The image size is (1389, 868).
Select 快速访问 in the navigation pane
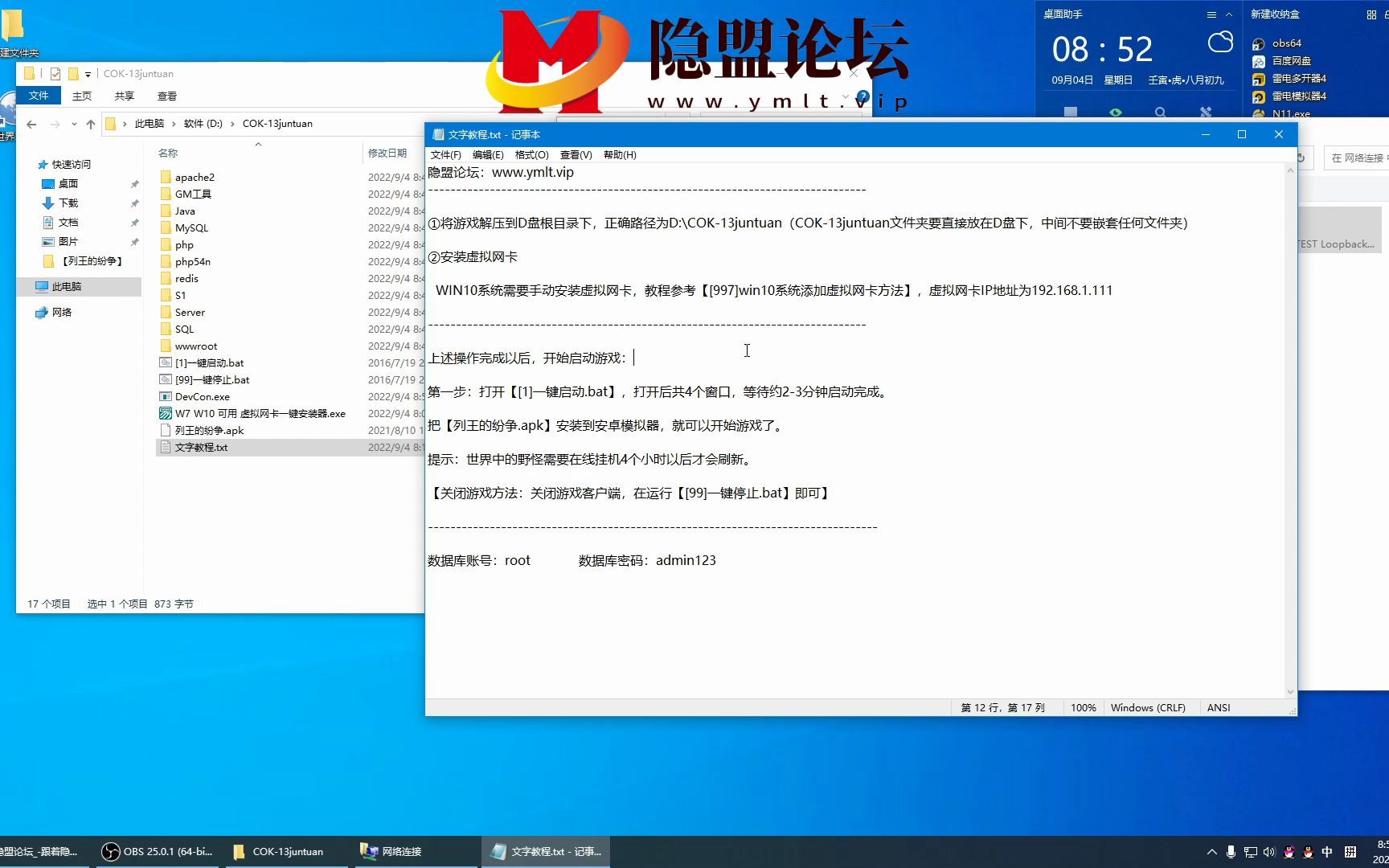coord(72,165)
